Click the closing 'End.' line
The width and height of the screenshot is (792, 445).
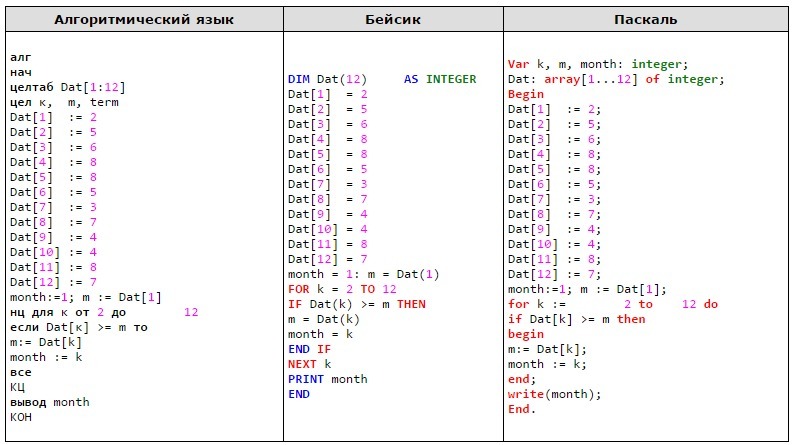point(522,409)
